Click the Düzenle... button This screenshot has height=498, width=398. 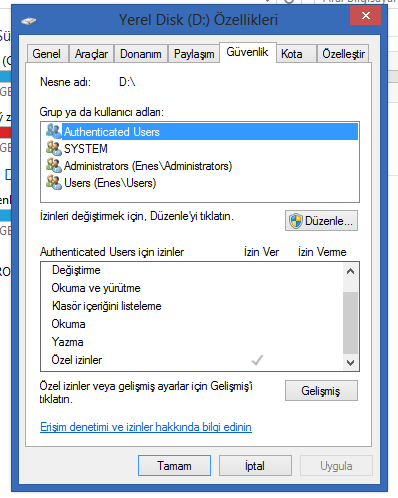[321, 220]
